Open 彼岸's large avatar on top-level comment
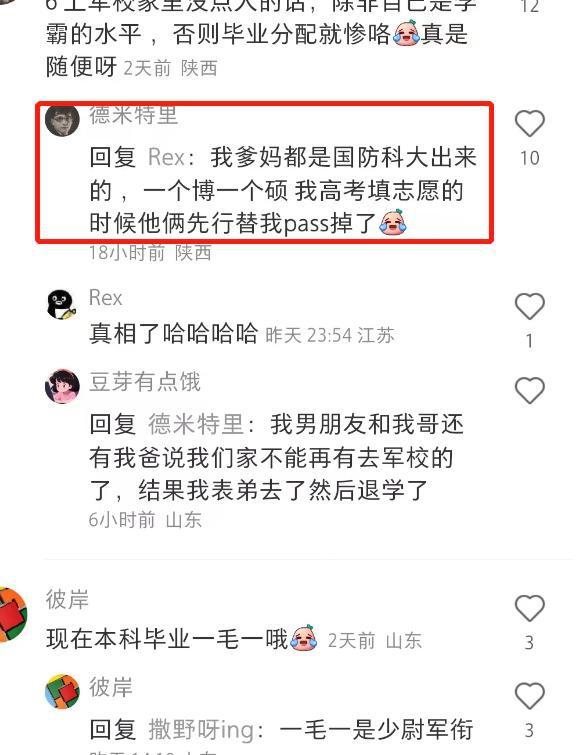The width and height of the screenshot is (576, 755). [13, 614]
